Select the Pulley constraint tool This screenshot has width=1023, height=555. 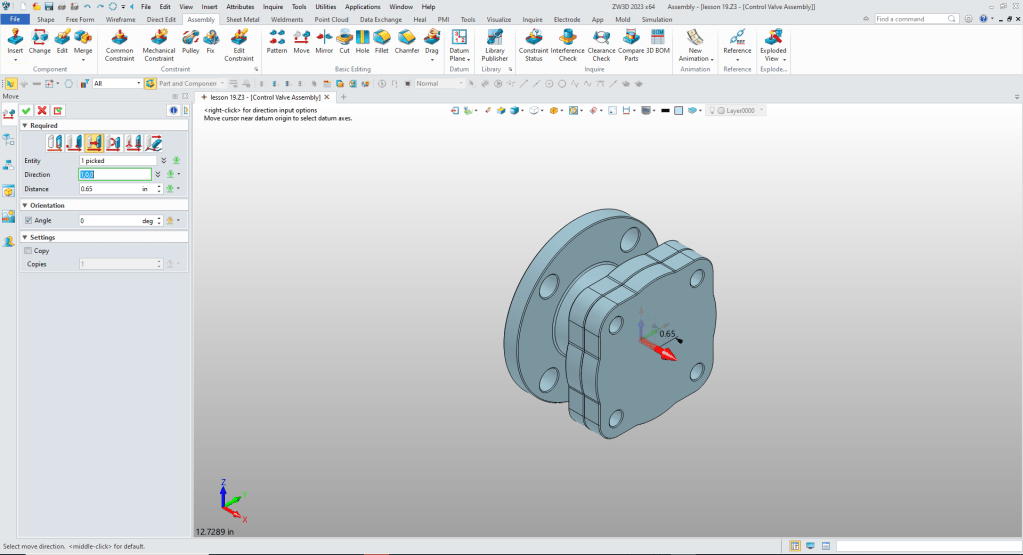190,37
